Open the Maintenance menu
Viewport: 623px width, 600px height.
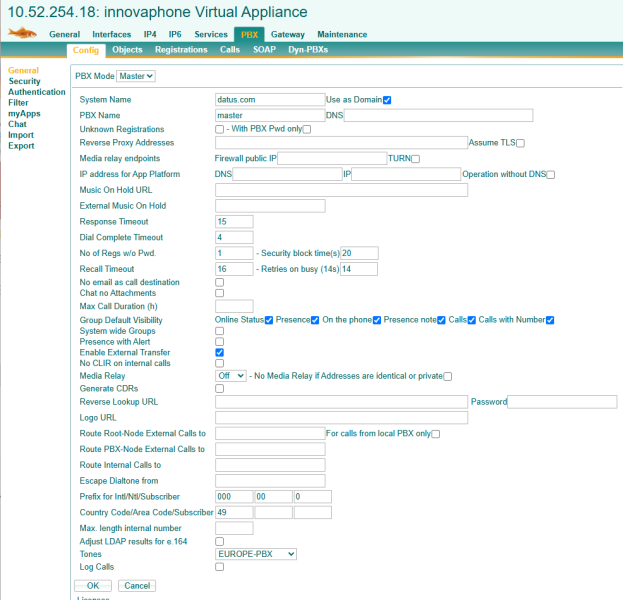click(342, 35)
